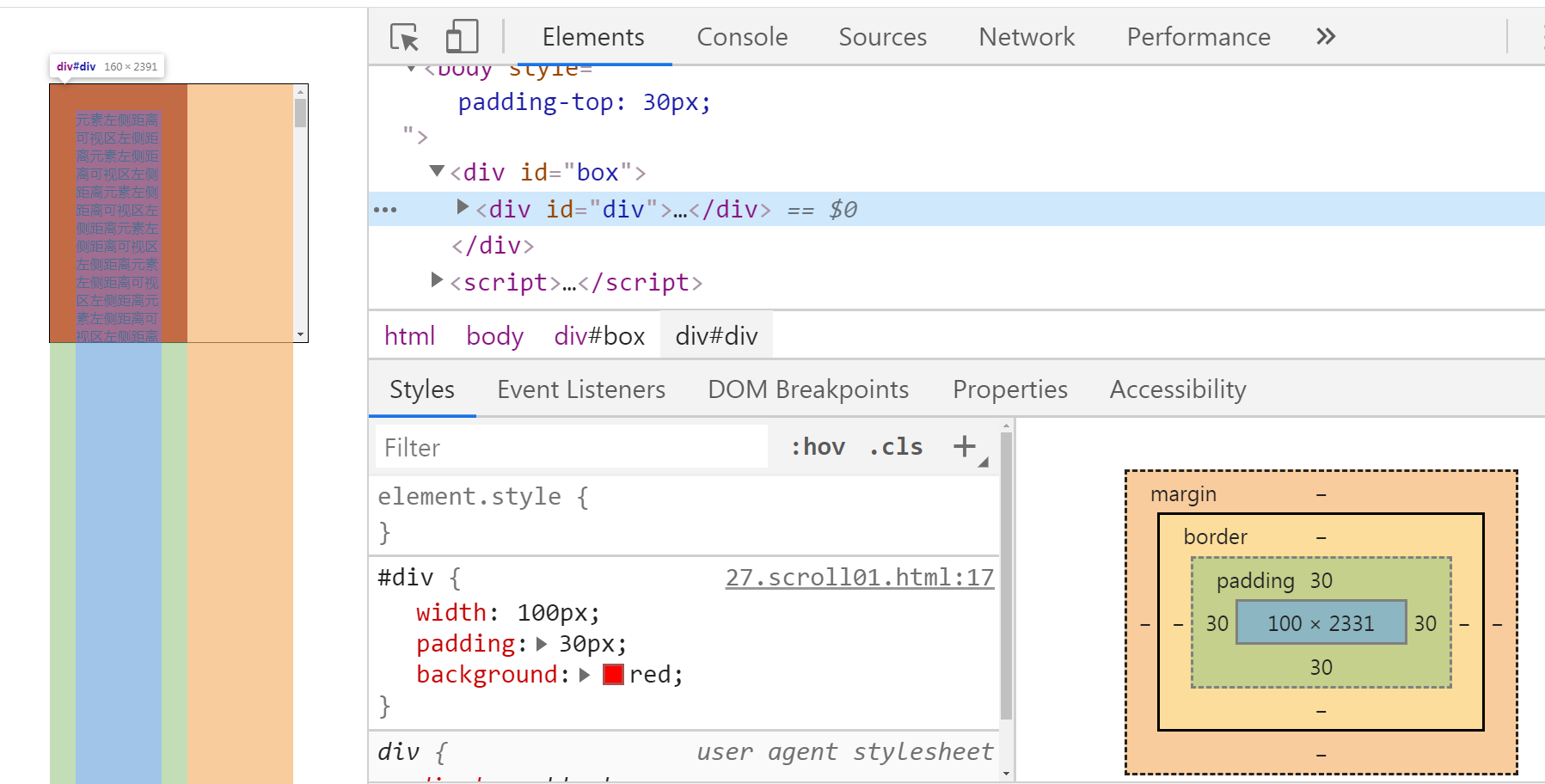The image size is (1545, 784).
Task: Open the Performance tab
Action: click(x=1199, y=37)
